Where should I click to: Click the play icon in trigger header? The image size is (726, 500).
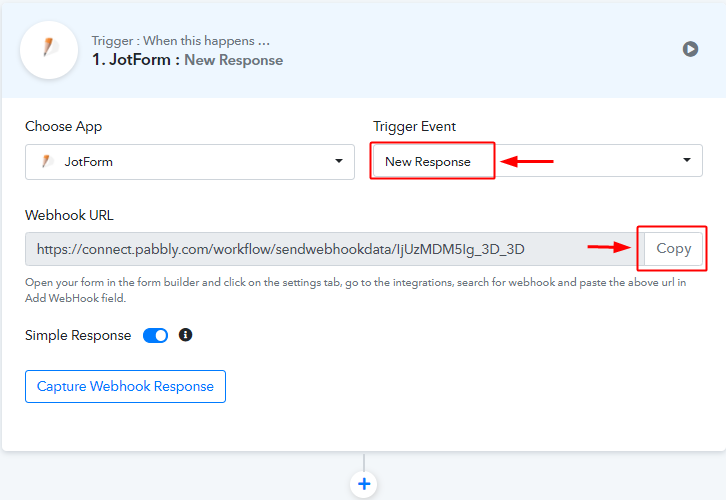tap(690, 49)
